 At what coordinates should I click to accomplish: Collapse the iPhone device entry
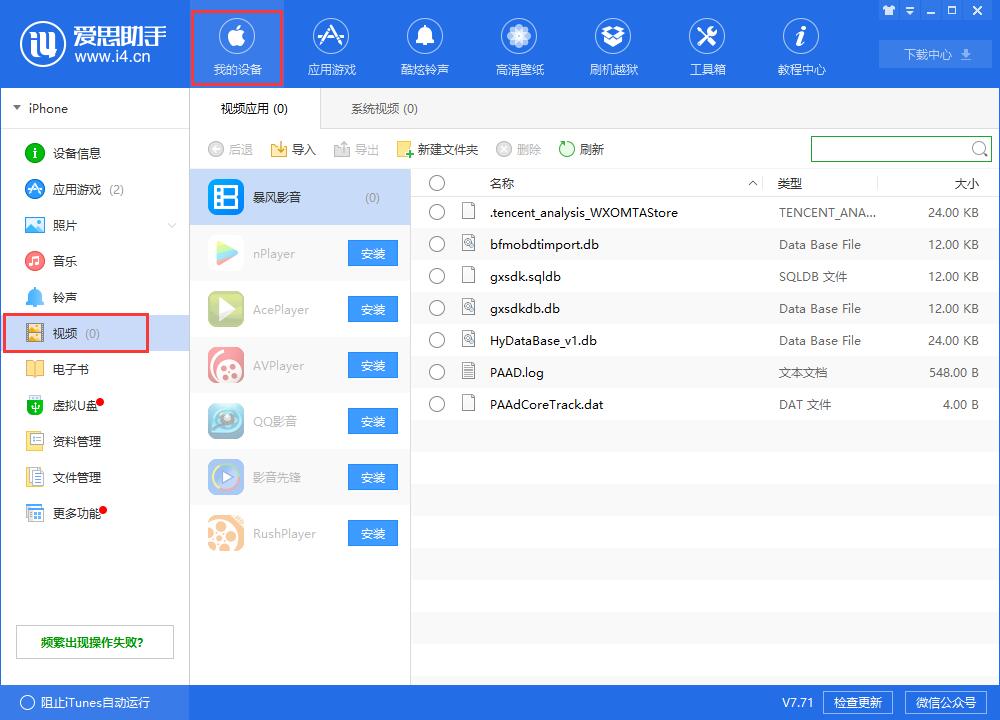click(x=15, y=108)
